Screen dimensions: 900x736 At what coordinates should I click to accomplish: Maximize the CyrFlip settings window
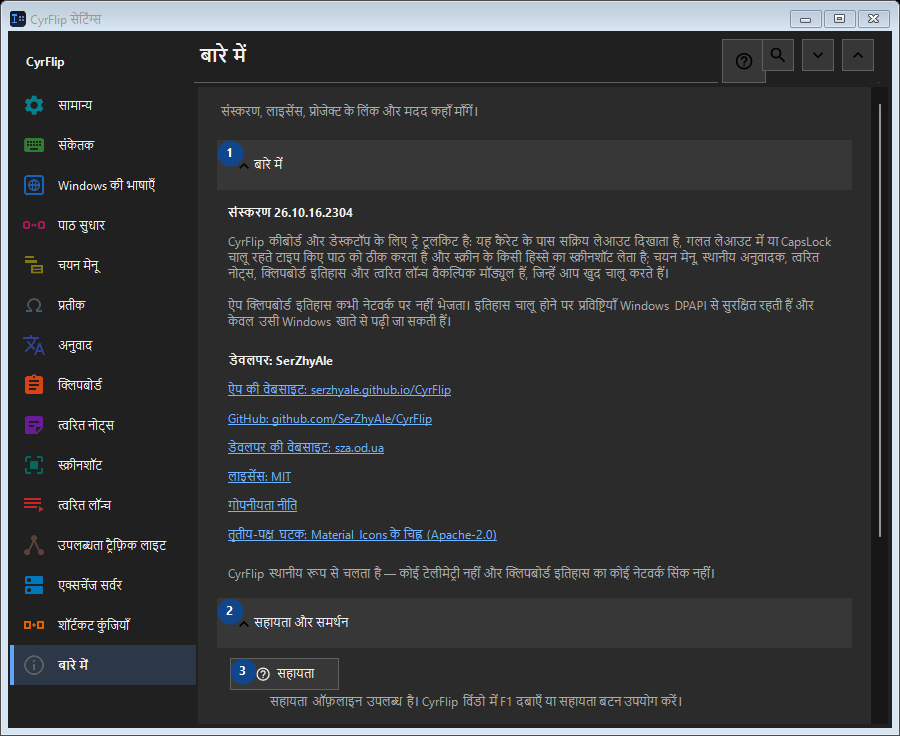point(840,19)
